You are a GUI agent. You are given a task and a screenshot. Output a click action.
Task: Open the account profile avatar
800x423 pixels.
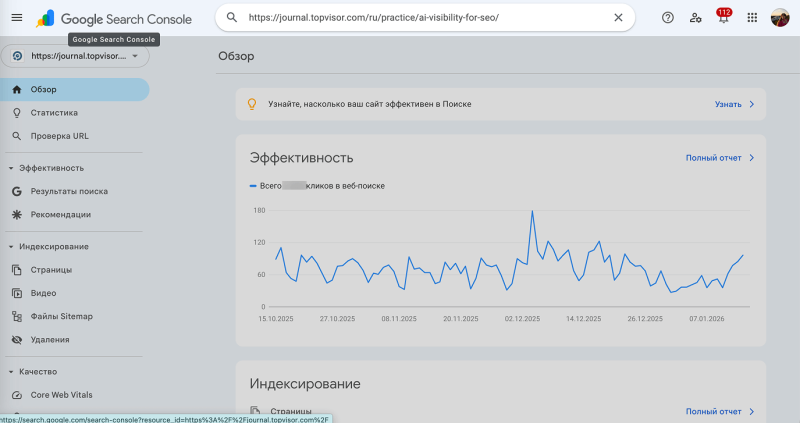click(780, 17)
